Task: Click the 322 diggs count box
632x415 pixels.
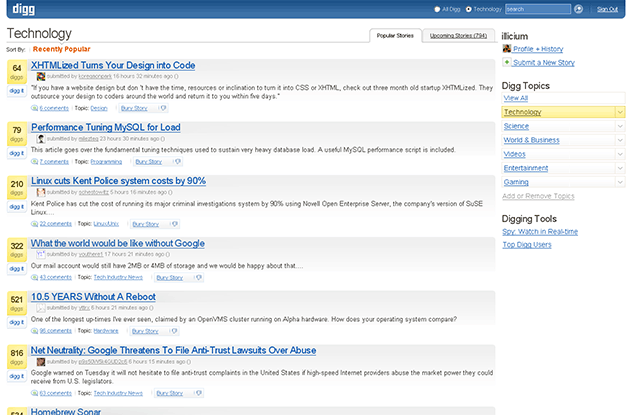Action: tap(17, 249)
